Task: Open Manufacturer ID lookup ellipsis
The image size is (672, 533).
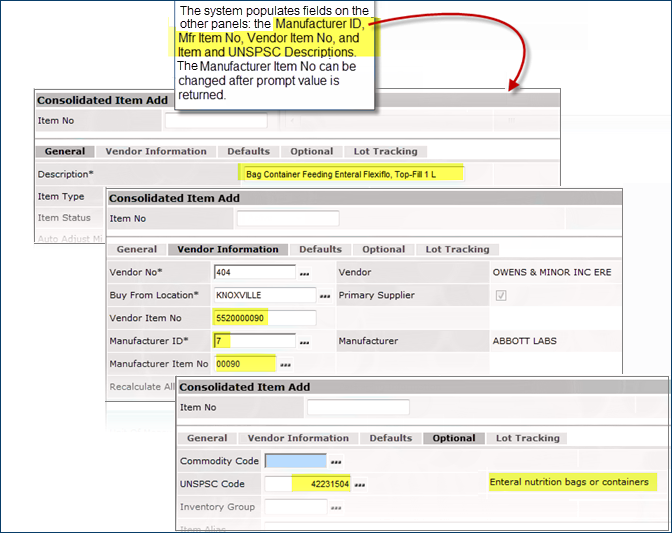Action: [x=305, y=342]
